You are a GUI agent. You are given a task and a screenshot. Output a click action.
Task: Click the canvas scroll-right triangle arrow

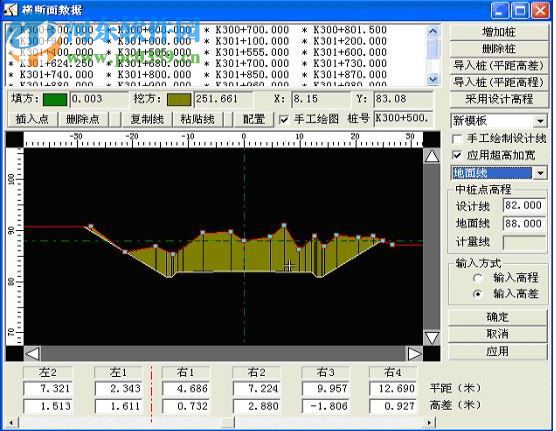pos(414,354)
